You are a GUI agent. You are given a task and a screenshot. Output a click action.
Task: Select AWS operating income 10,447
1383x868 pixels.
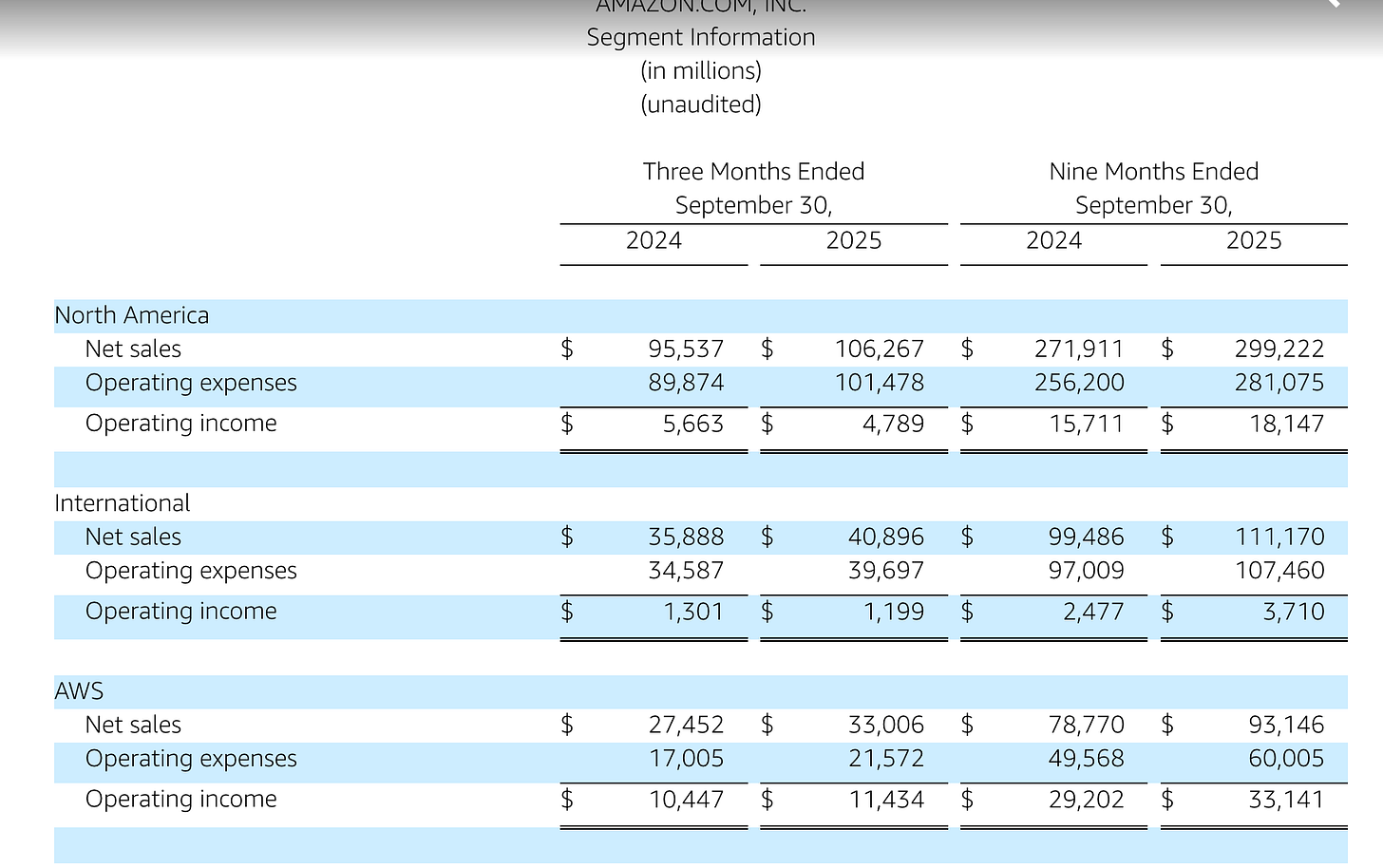click(x=686, y=800)
